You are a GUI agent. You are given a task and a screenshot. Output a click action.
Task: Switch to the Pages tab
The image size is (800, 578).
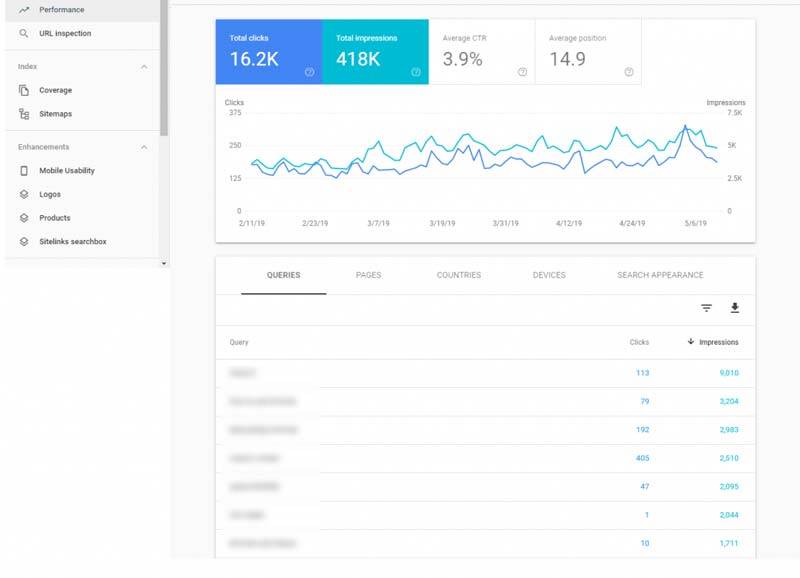[x=368, y=275]
